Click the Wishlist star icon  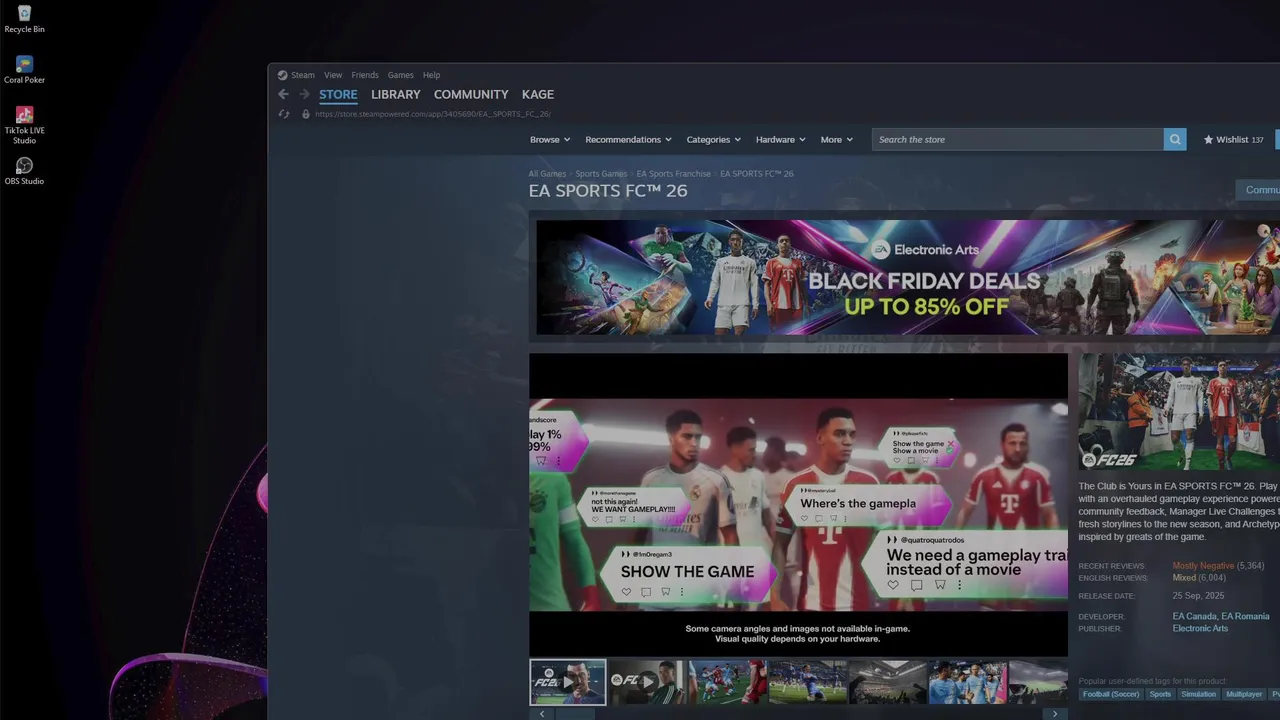[1208, 140]
